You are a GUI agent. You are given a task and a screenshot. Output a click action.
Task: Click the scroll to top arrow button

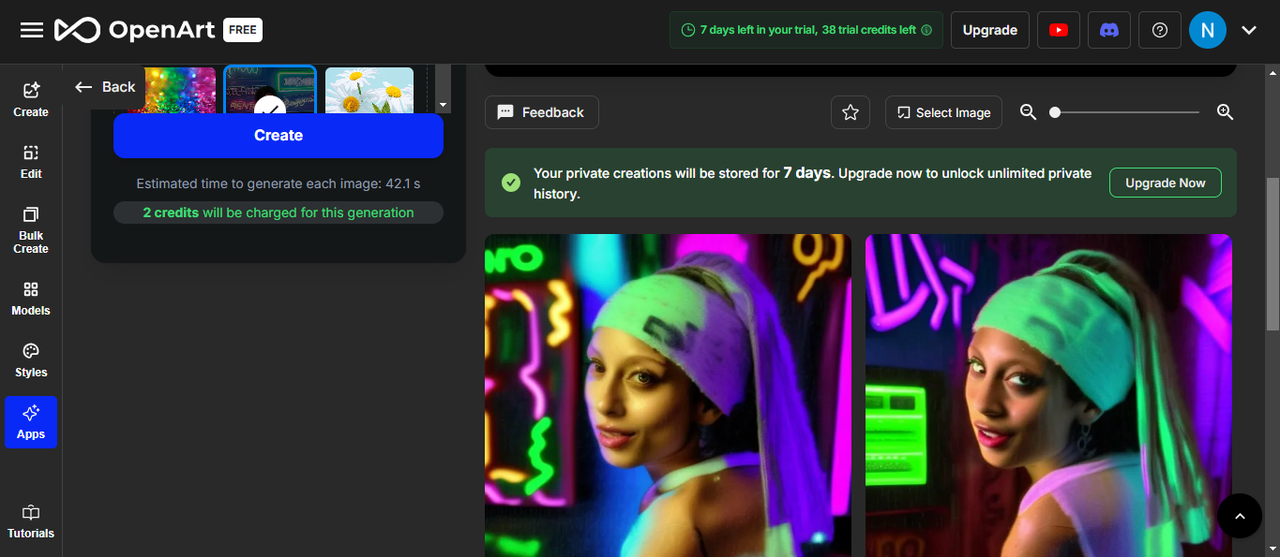click(1240, 516)
